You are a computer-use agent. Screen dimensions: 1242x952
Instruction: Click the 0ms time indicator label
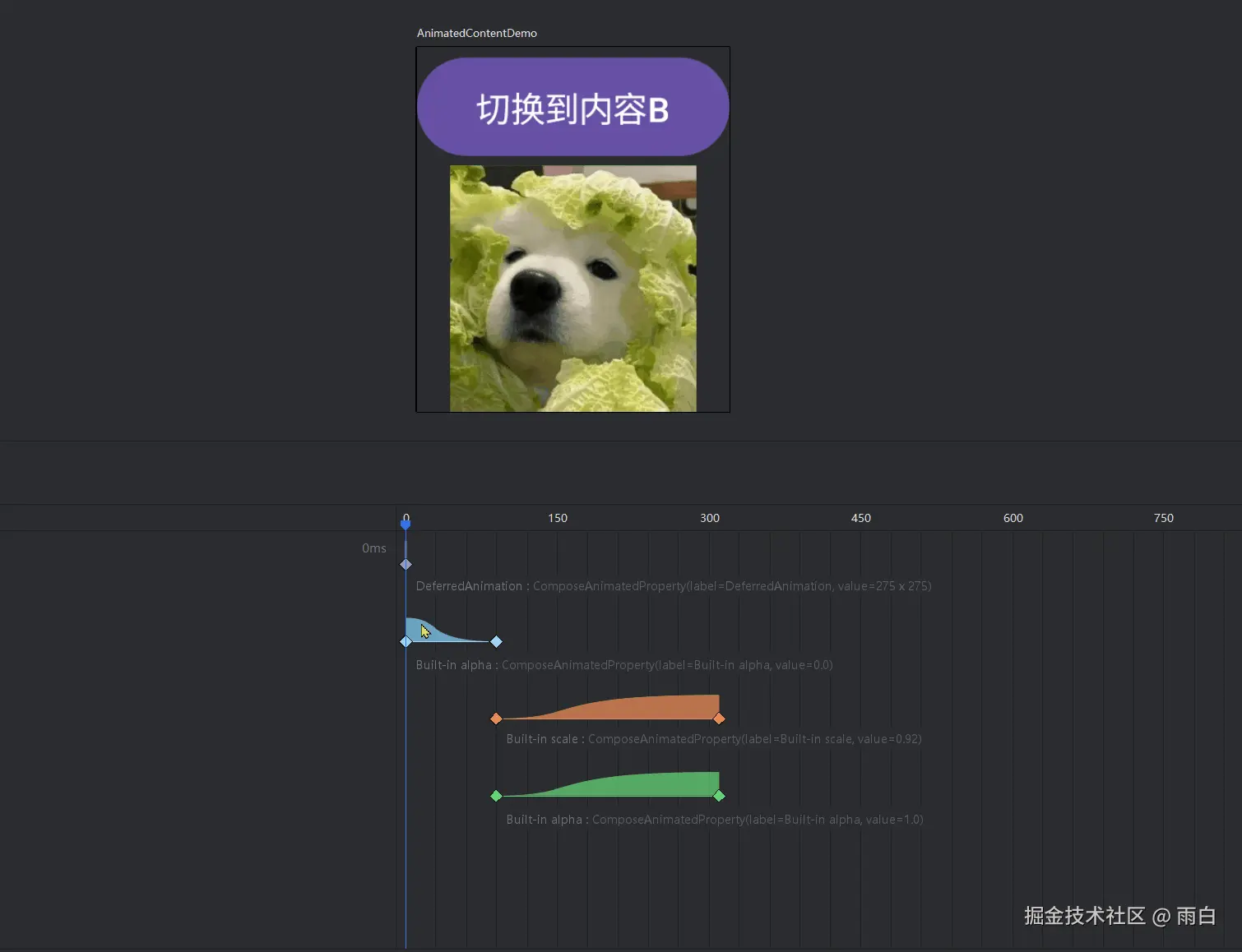[374, 548]
